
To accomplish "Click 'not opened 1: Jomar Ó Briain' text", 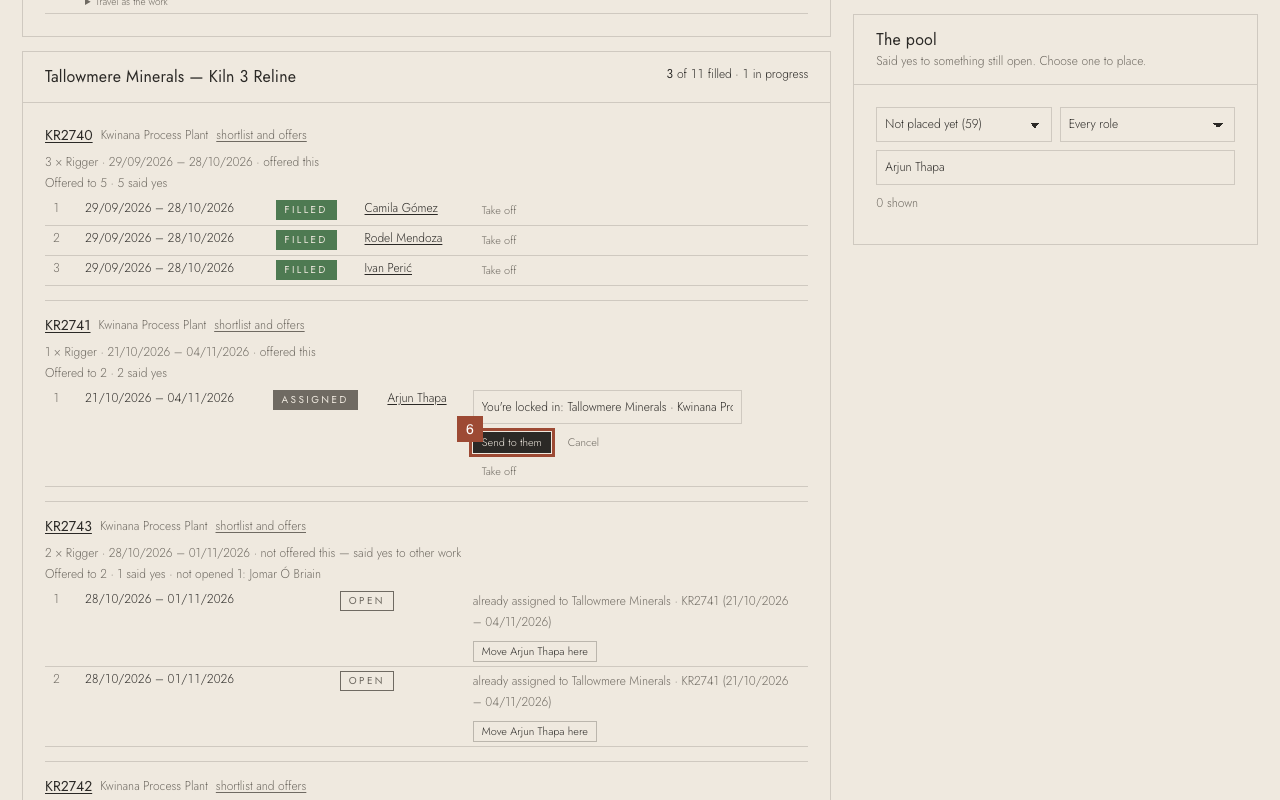I will [x=249, y=574].
